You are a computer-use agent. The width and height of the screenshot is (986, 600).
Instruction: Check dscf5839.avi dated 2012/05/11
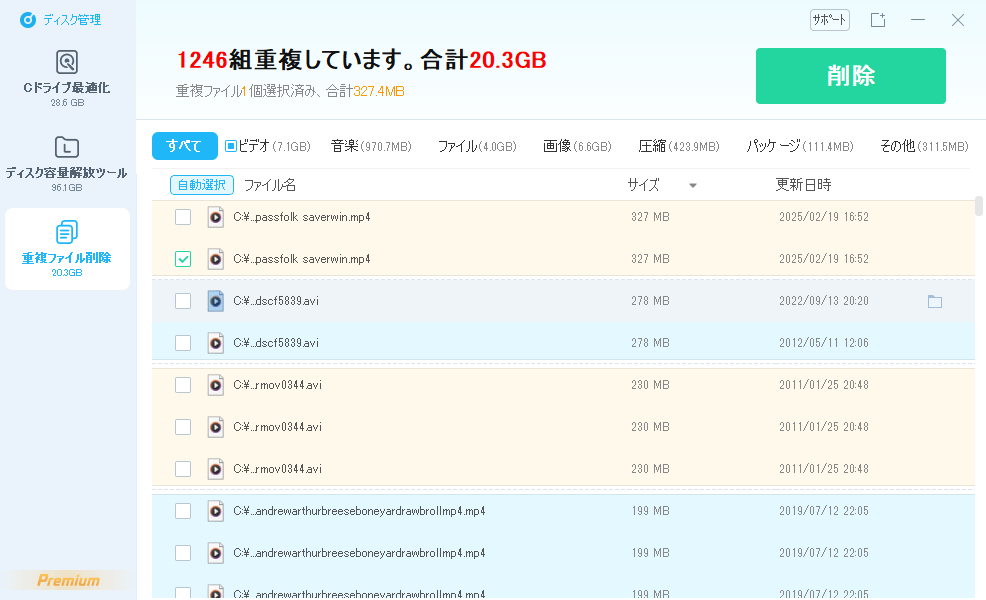(x=183, y=343)
